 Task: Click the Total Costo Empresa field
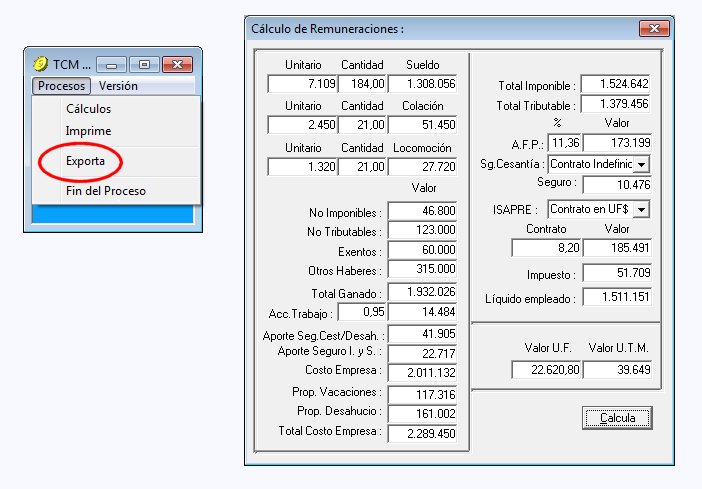pos(422,434)
